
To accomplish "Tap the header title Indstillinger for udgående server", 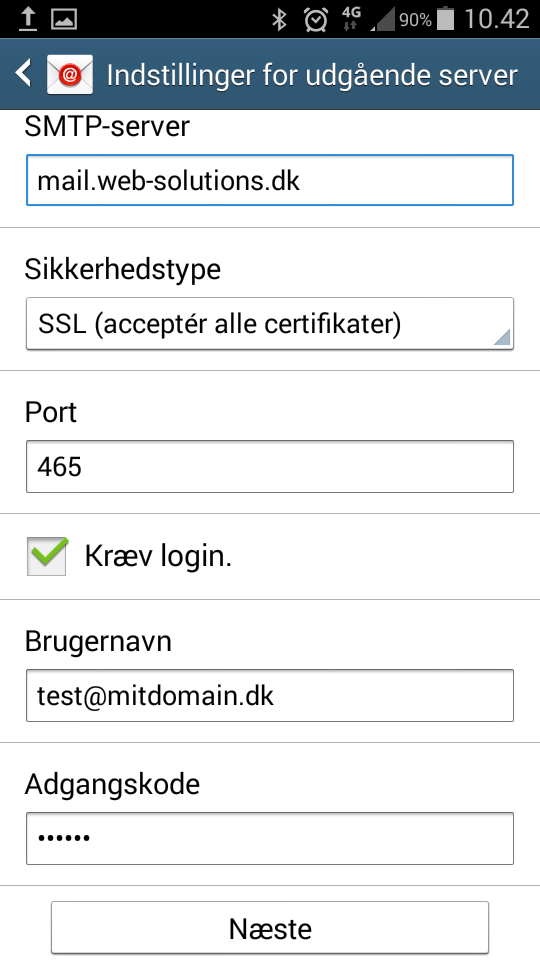I will click(x=312, y=75).
